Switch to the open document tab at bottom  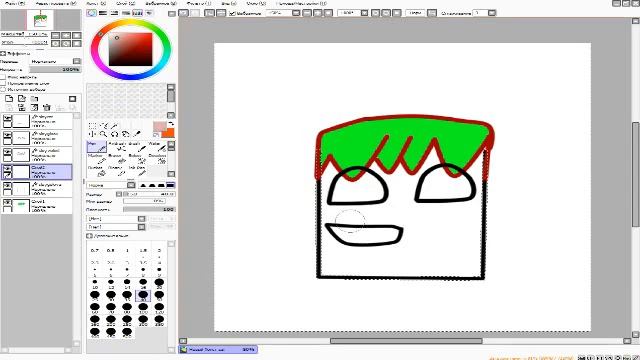coord(218,349)
